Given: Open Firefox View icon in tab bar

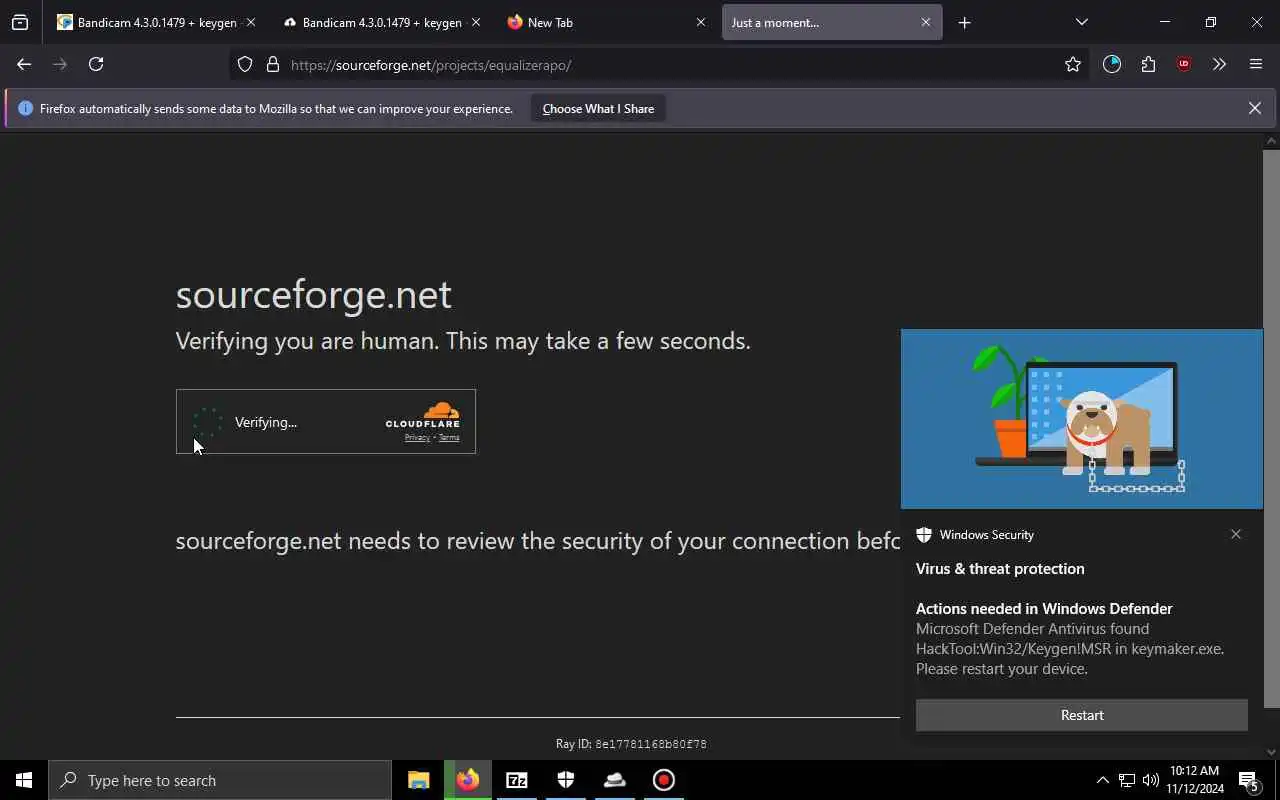Looking at the screenshot, I should [x=20, y=22].
